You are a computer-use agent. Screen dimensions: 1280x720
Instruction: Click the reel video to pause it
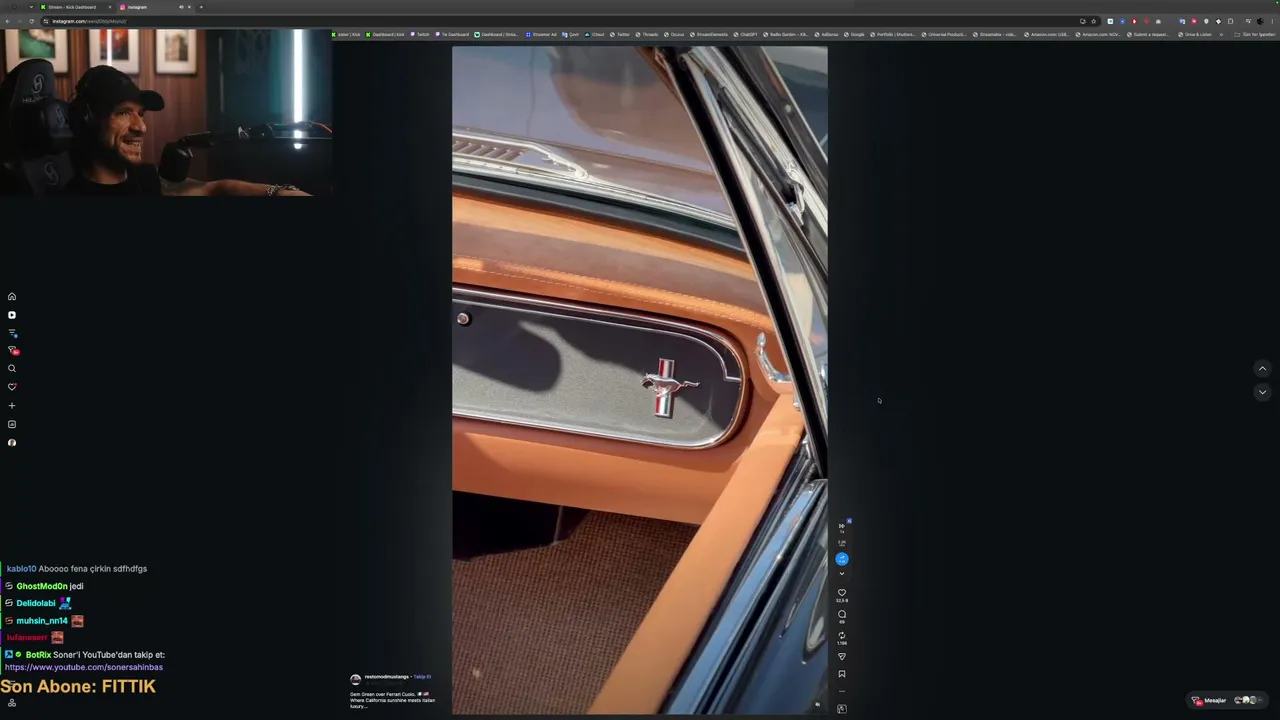pos(639,380)
